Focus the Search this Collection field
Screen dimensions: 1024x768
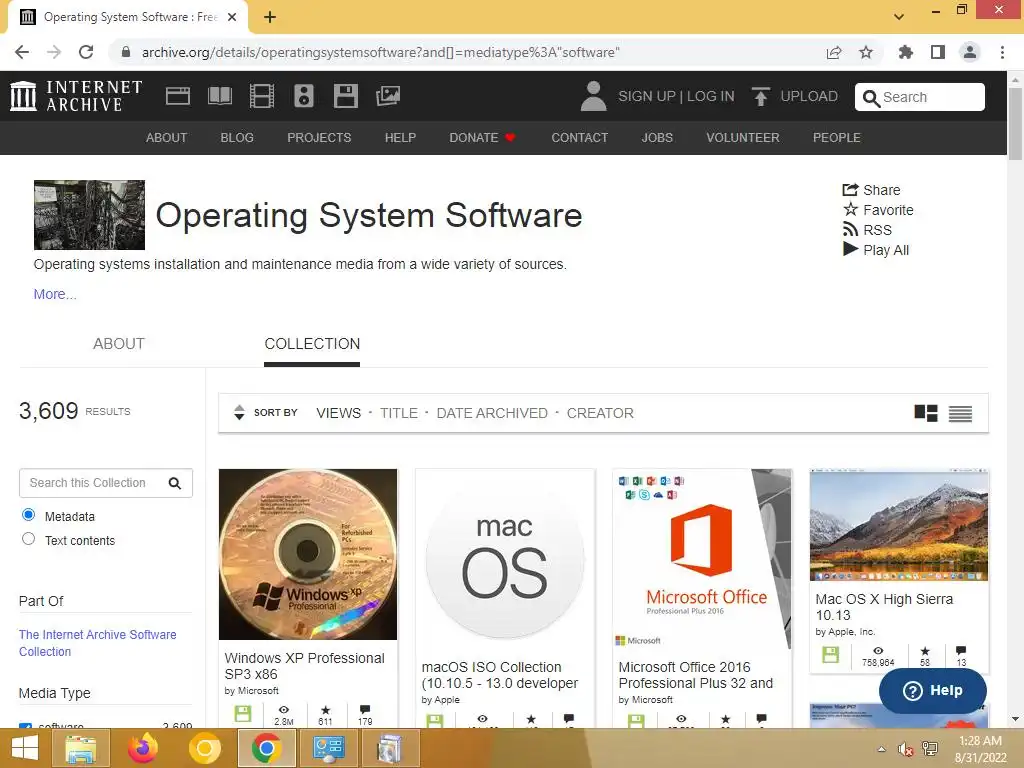coord(106,483)
